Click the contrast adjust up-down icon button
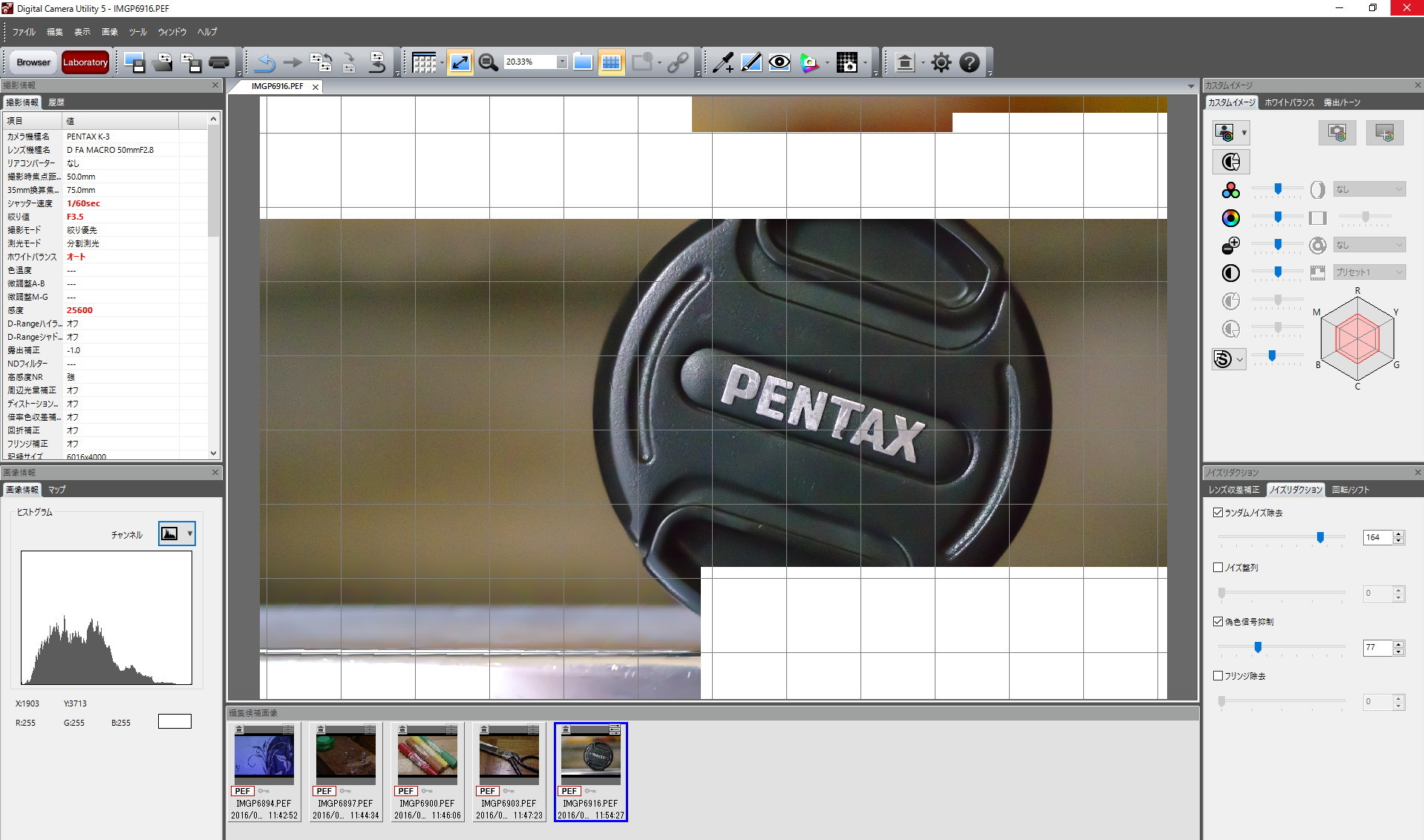This screenshot has height=840, width=1424. 1231,162
